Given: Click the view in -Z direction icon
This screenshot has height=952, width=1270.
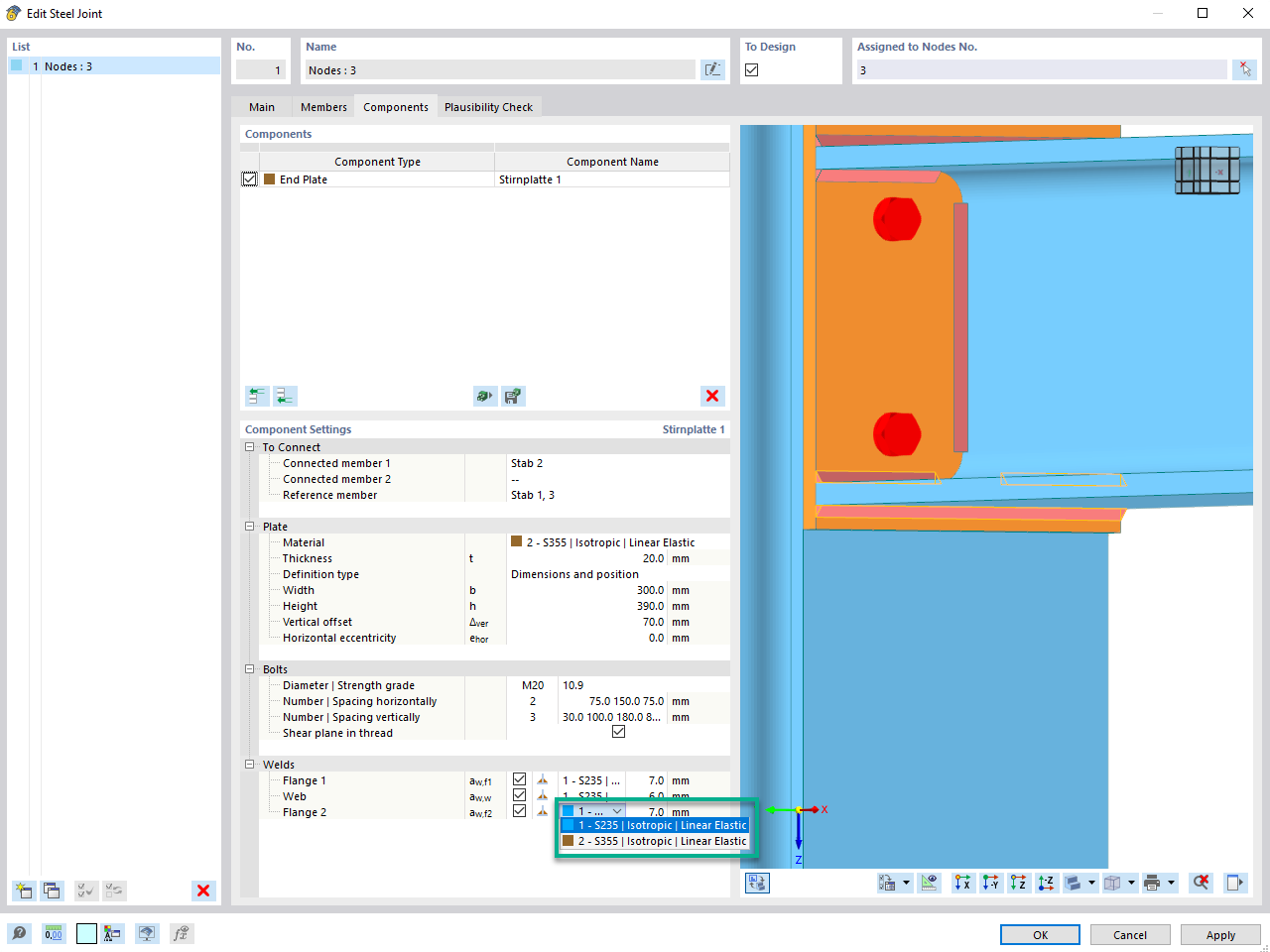Looking at the screenshot, I should (x=1046, y=883).
